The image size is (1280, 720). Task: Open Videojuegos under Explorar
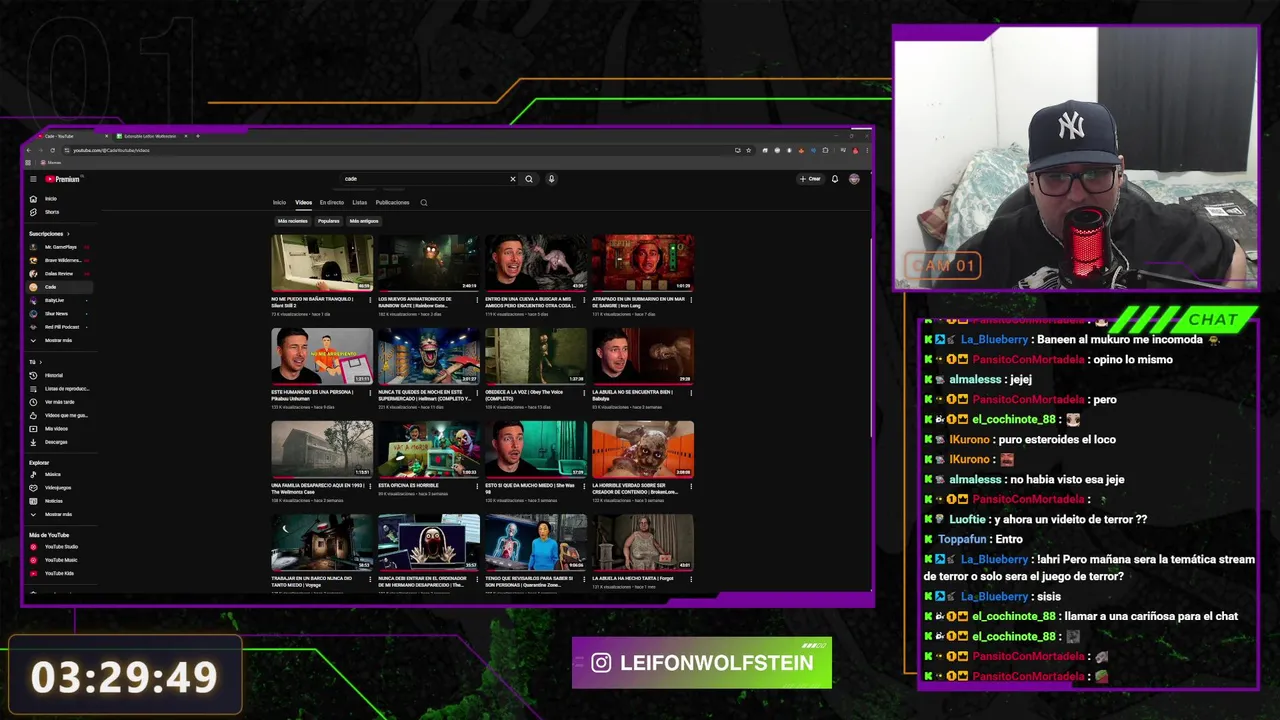(60, 487)
